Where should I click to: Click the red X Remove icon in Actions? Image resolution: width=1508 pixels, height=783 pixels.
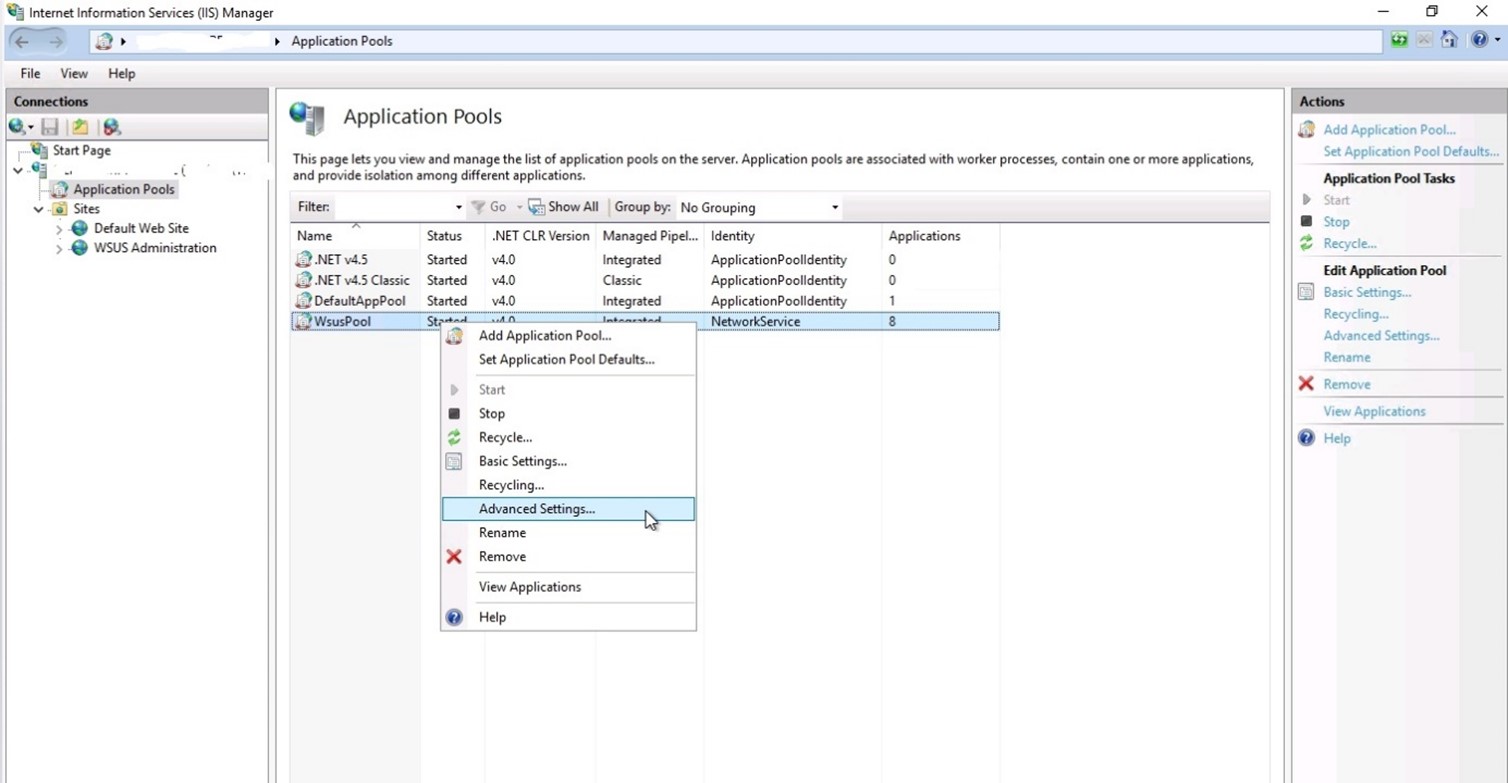point(1306,384)
